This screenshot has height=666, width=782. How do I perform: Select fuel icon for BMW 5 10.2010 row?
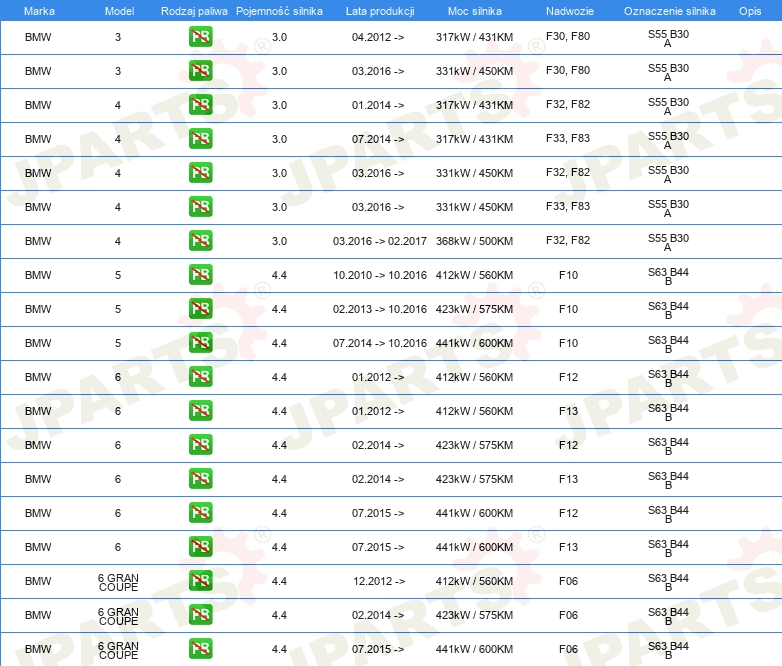click(x=200, y=275)
